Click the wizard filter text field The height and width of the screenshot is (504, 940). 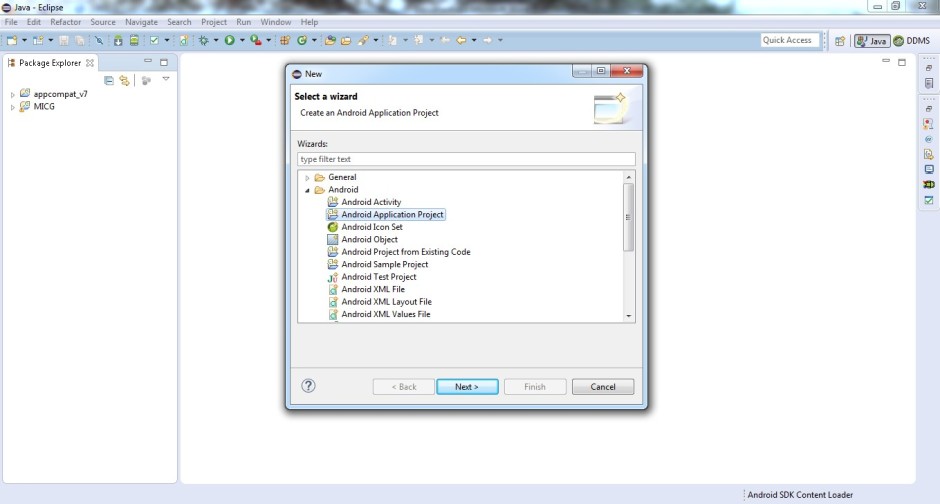click(466, 159)
